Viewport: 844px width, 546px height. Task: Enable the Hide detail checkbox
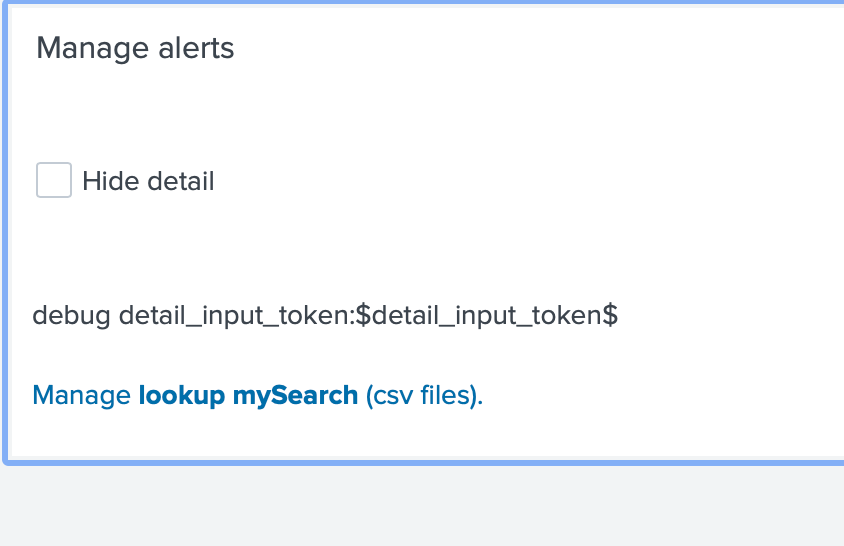coord(54,181)
